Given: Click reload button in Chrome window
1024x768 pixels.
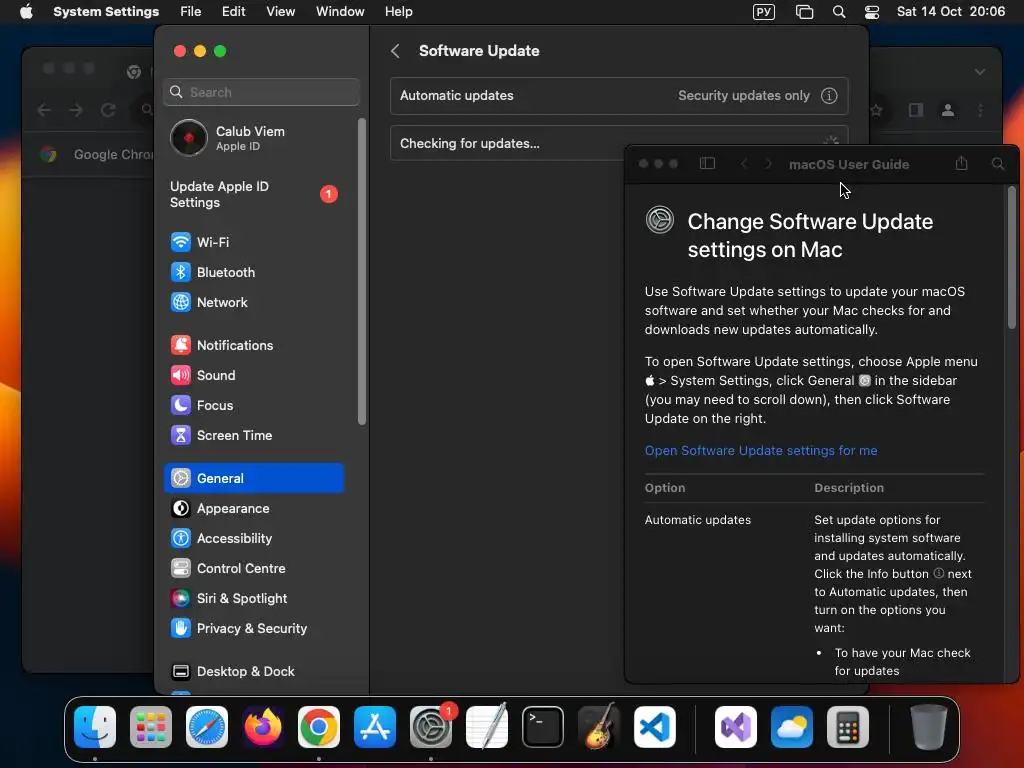Looking at the screenshot, I should coord(108,110).
